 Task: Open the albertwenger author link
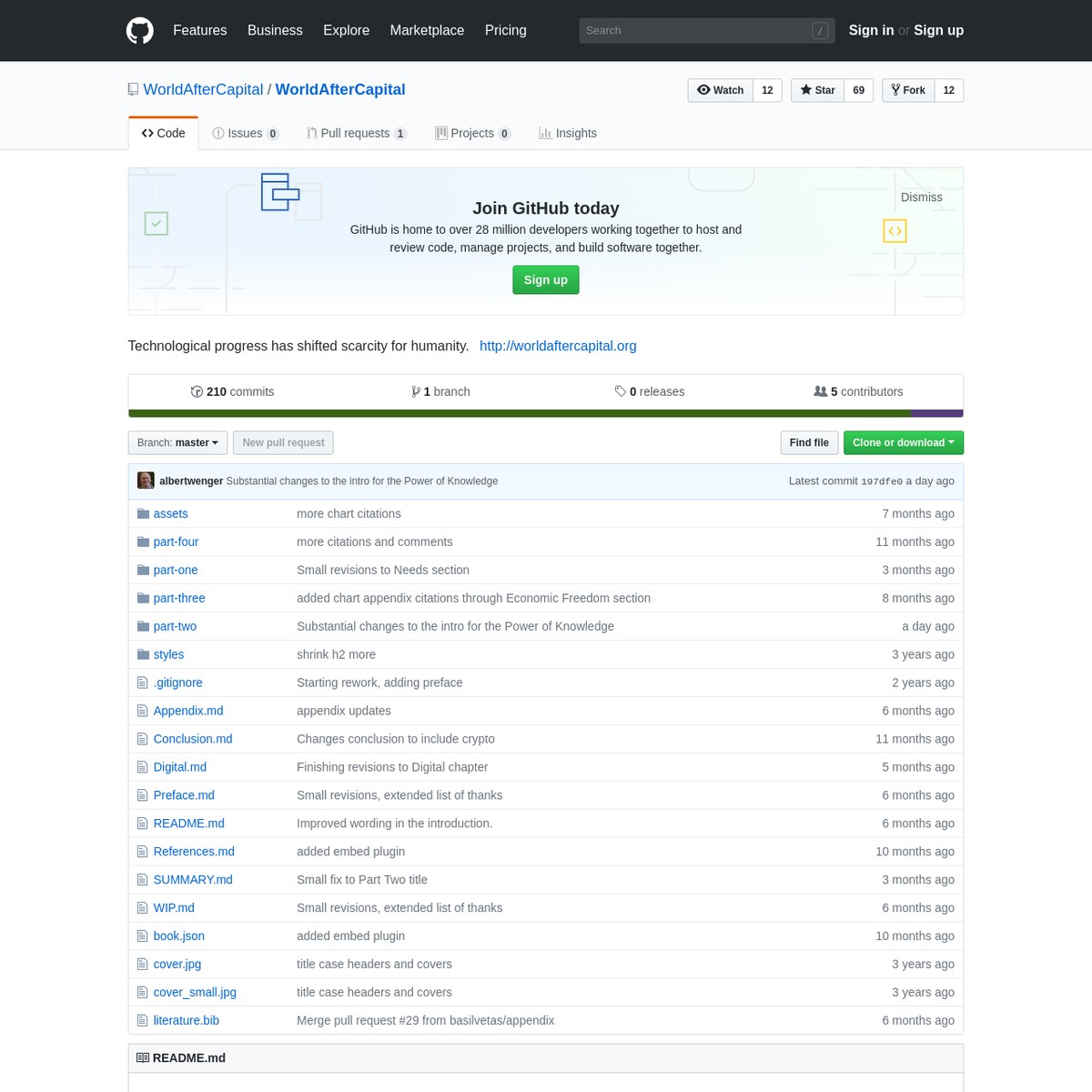[191, 480]
